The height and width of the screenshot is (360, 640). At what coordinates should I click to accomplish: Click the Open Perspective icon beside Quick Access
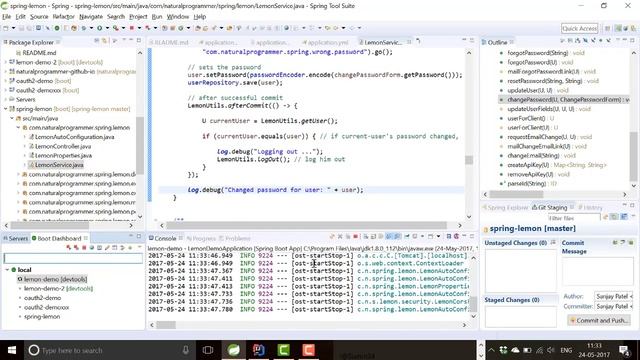tap(607, 28)
